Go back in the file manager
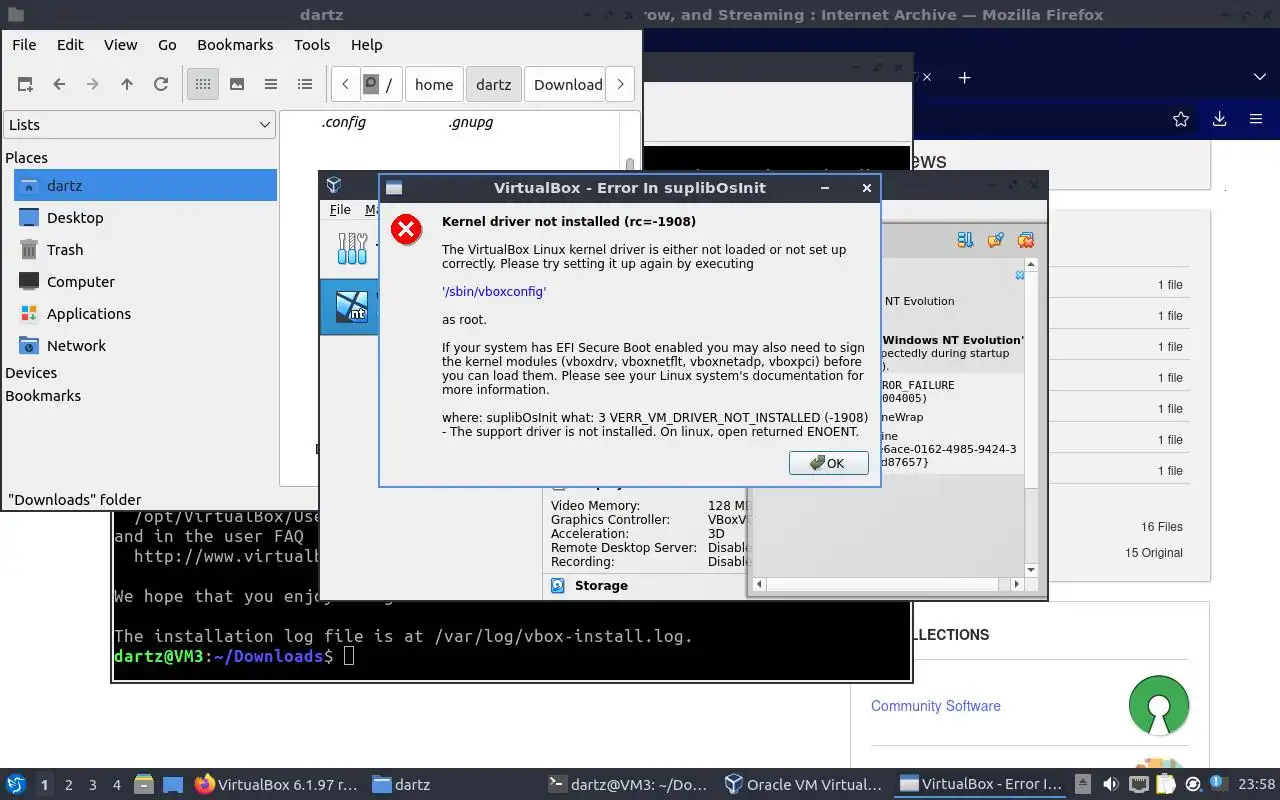1280x800 pixels. click(59, 85)
